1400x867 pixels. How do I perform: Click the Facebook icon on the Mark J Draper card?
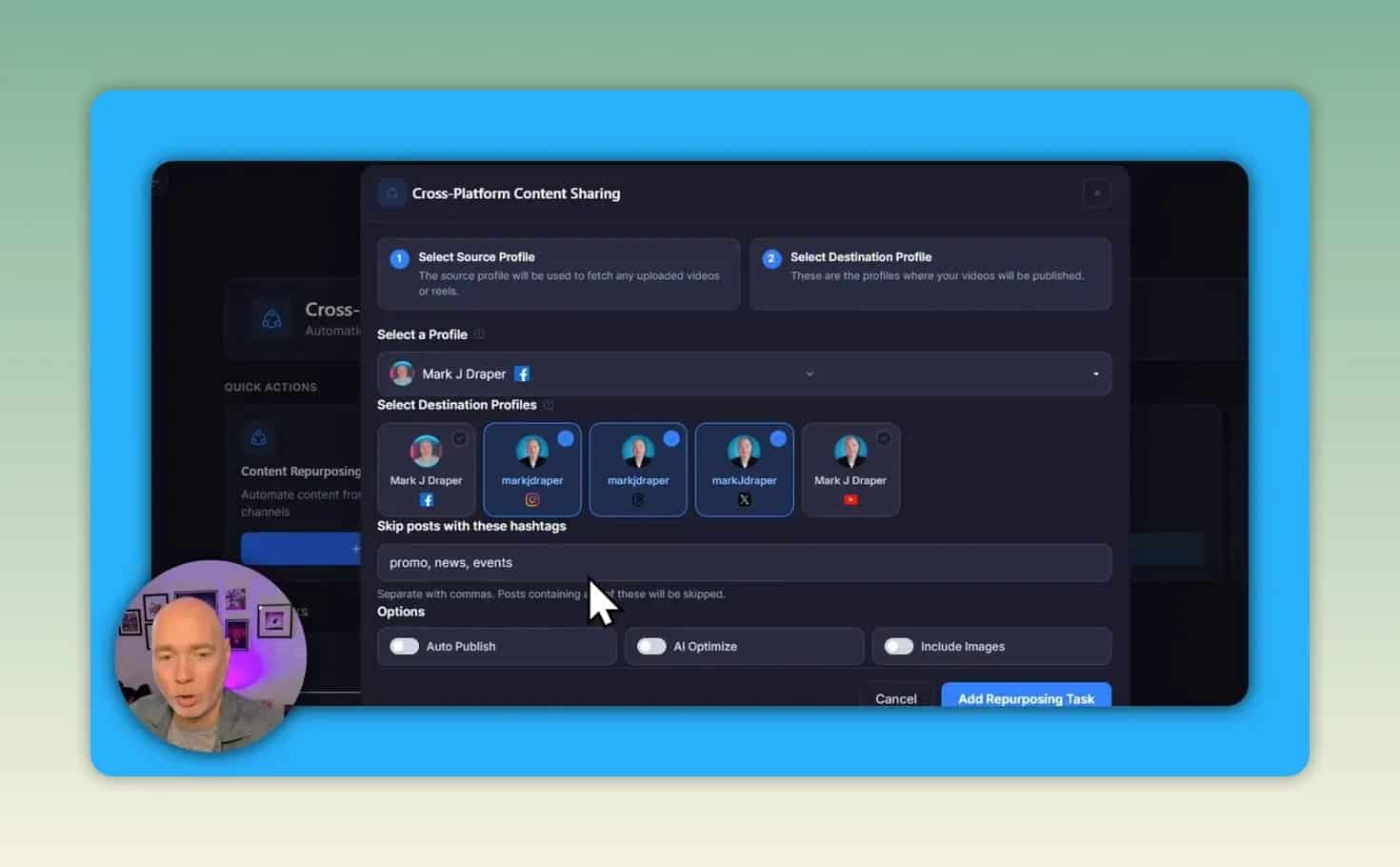tap(427, 500)
